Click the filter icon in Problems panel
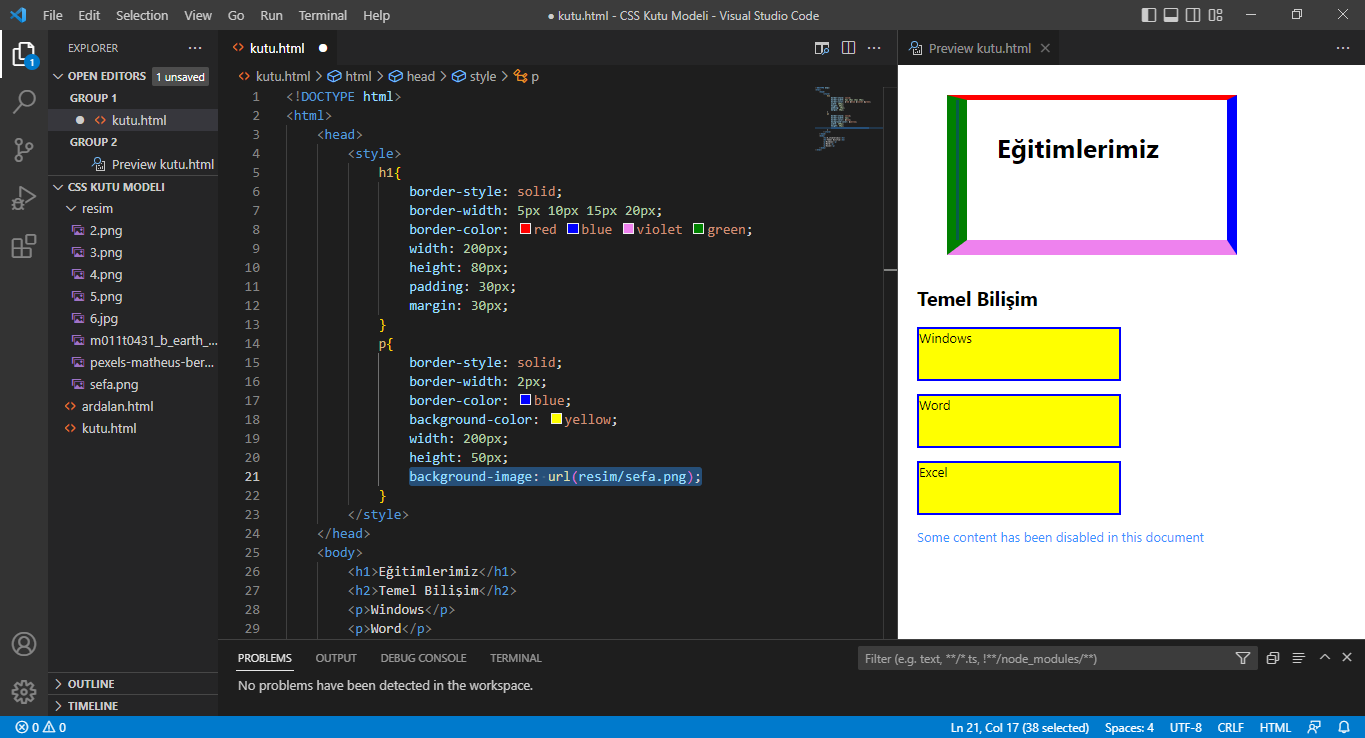The image size is (1365, 738). [1243, 658]
